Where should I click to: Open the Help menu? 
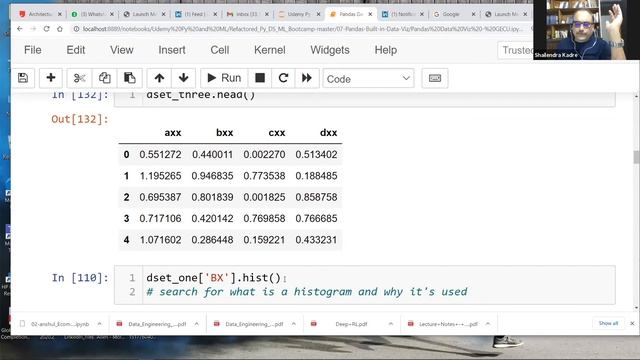386,50
